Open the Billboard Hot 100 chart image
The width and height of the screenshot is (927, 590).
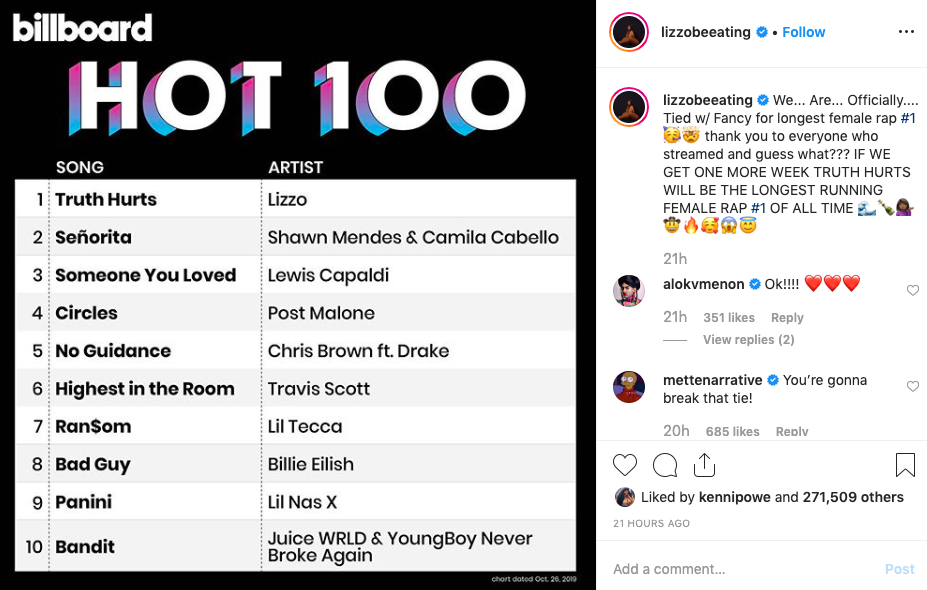click(x=298, y=295)
